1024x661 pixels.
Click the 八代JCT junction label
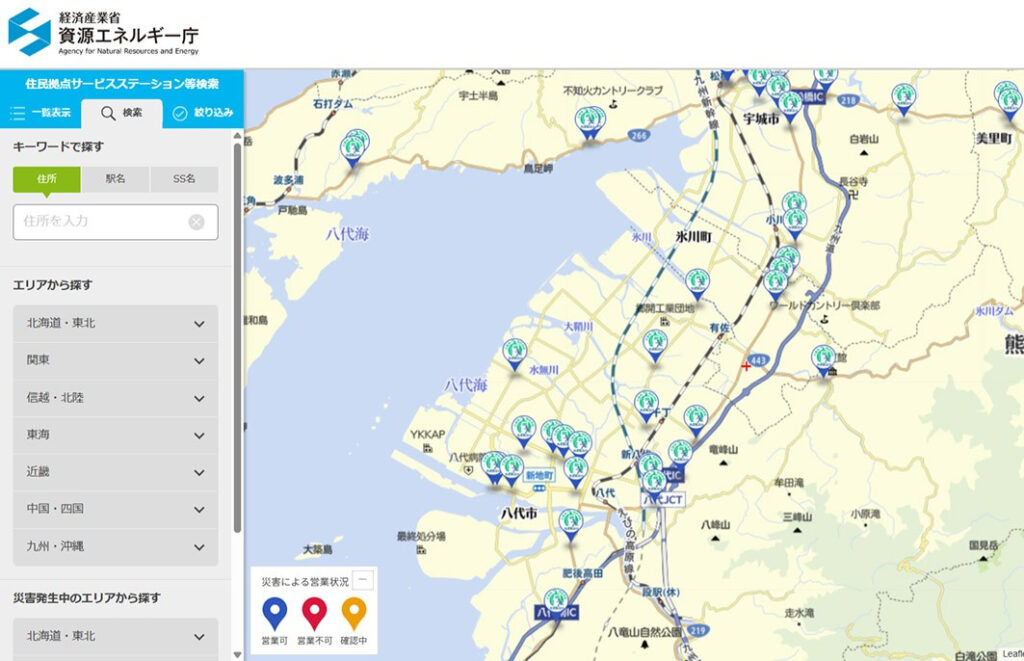coord(663,500)
